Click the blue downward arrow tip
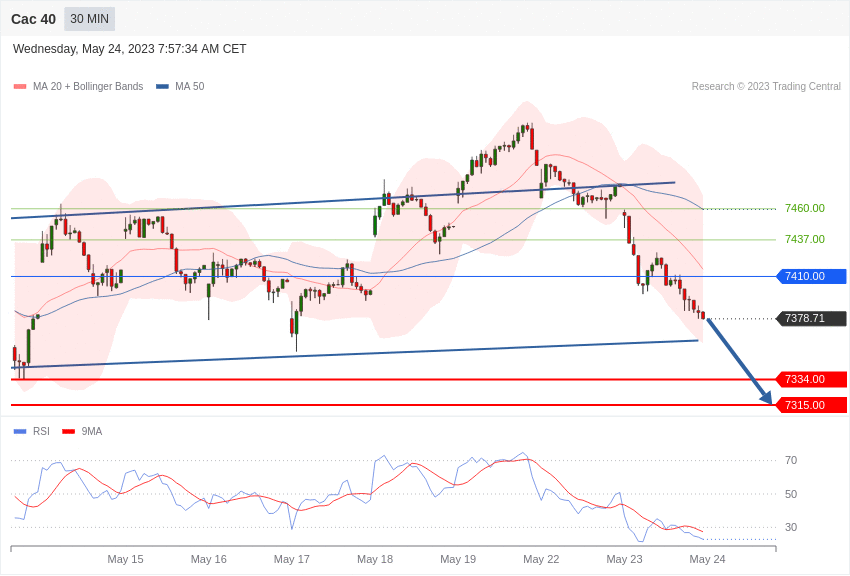The width and height of the screenshot is (850, 576). pyautogui.click(x=768, y=400)
